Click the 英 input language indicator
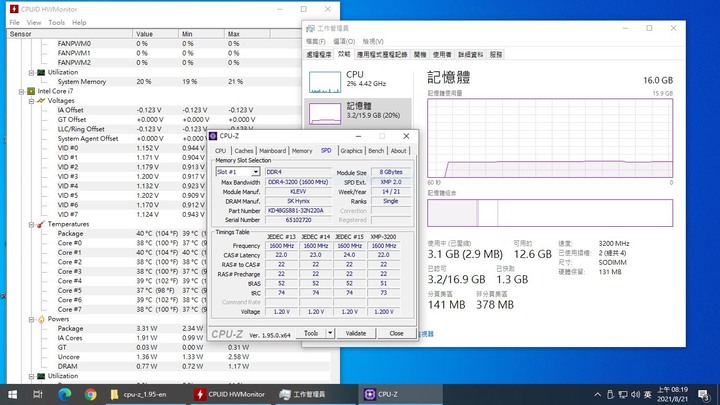 coord(647,394)
